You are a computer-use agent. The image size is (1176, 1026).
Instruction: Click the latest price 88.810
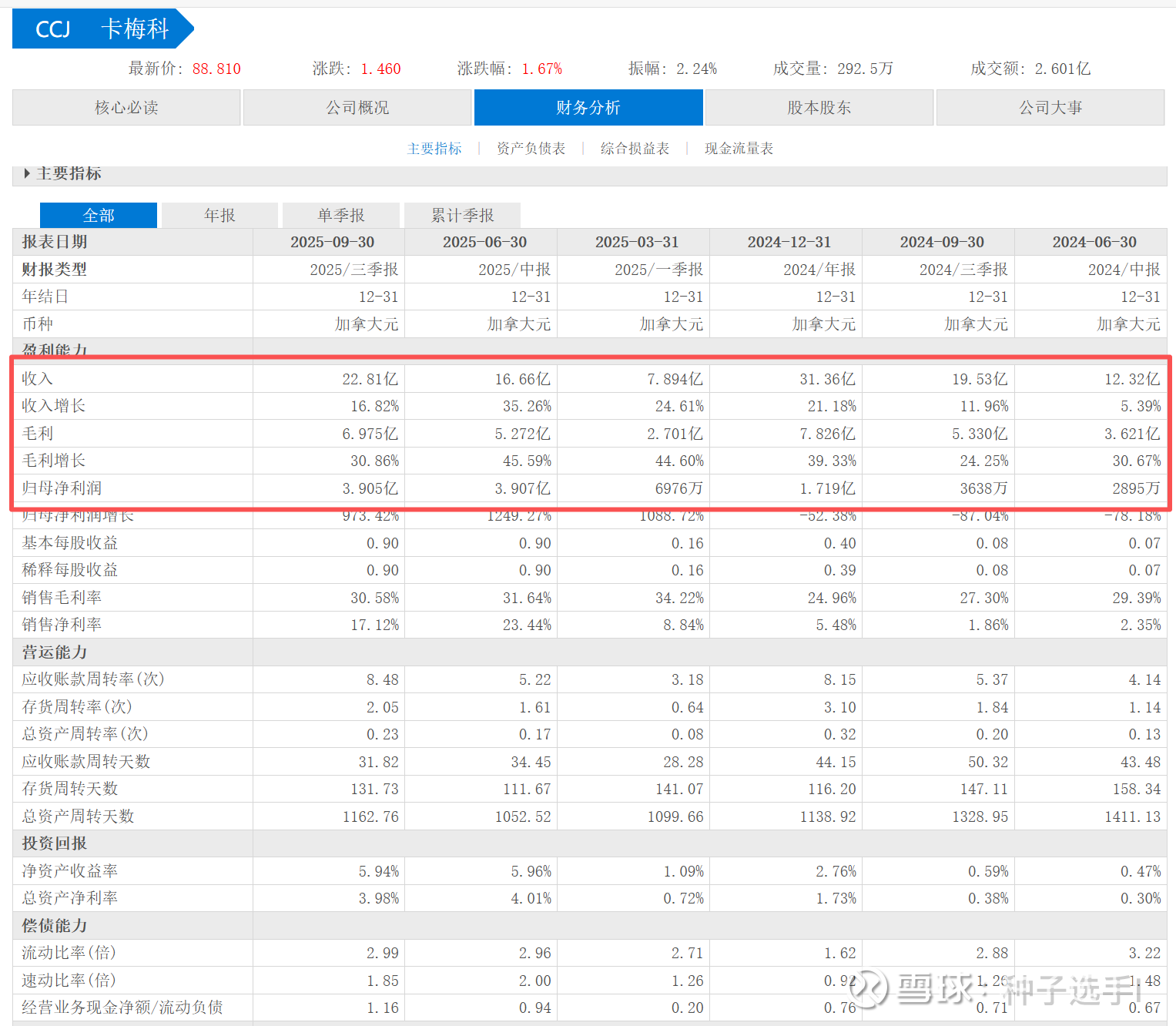(x=216, y=69)
